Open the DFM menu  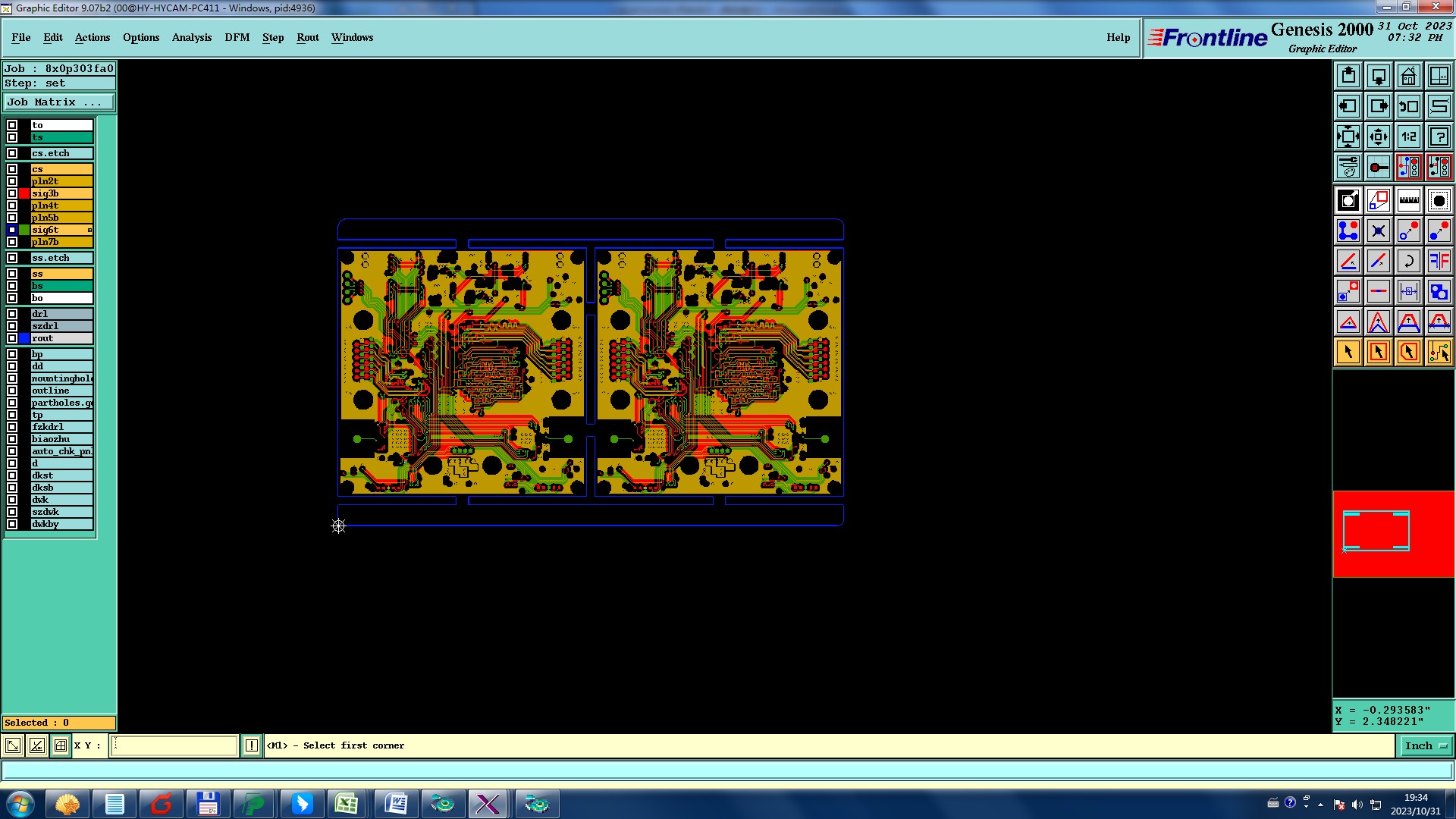coord(237,37)
